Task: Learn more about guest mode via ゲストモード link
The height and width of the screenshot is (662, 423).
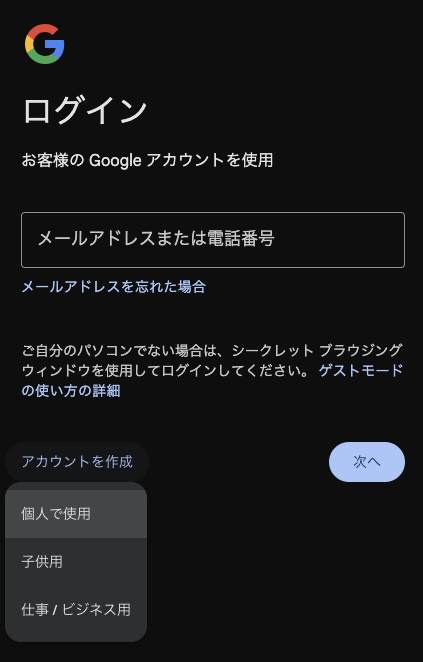Action: pos(361,371)
